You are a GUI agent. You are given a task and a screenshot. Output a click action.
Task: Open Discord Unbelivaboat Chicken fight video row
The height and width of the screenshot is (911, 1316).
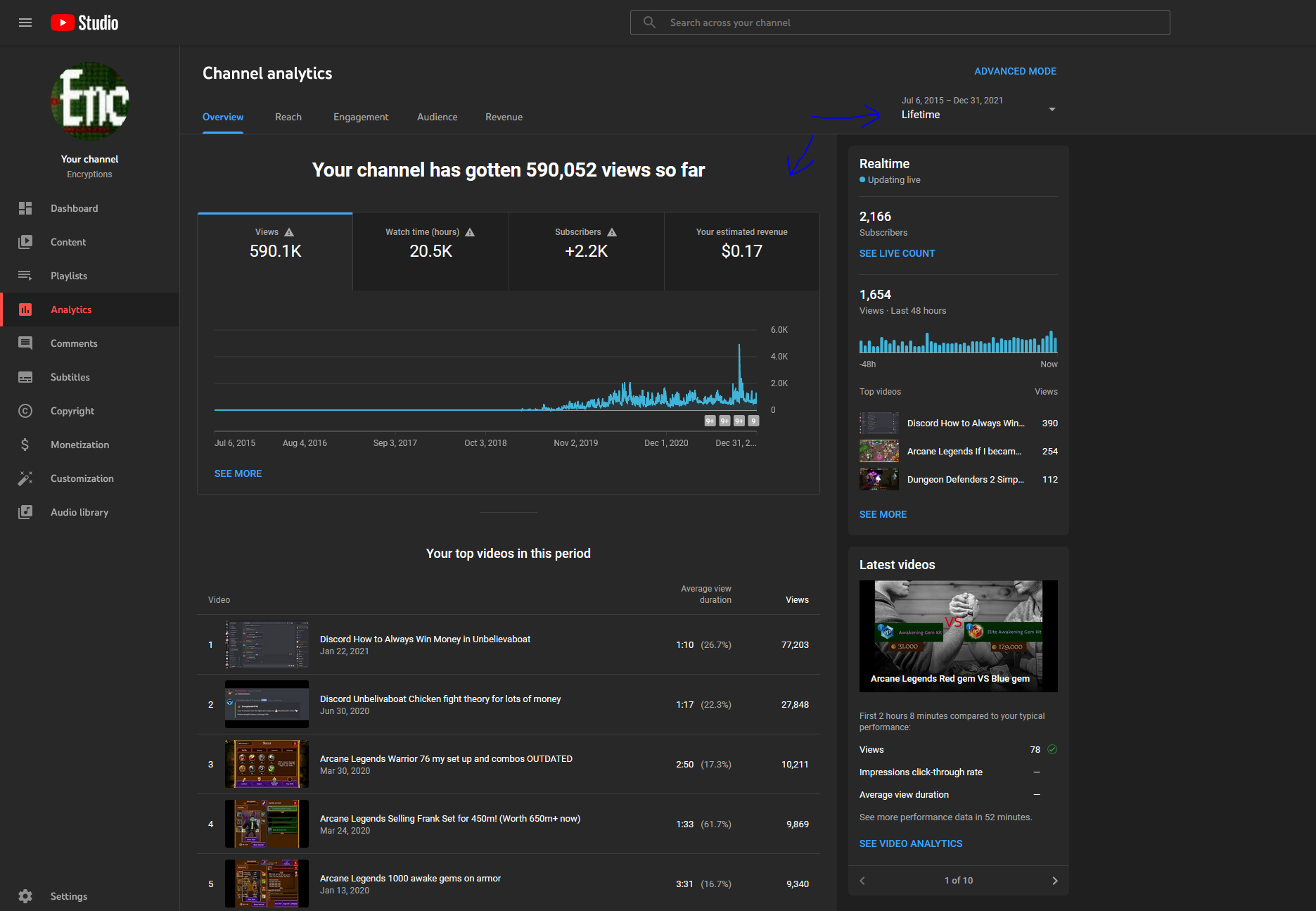(509, 704)
